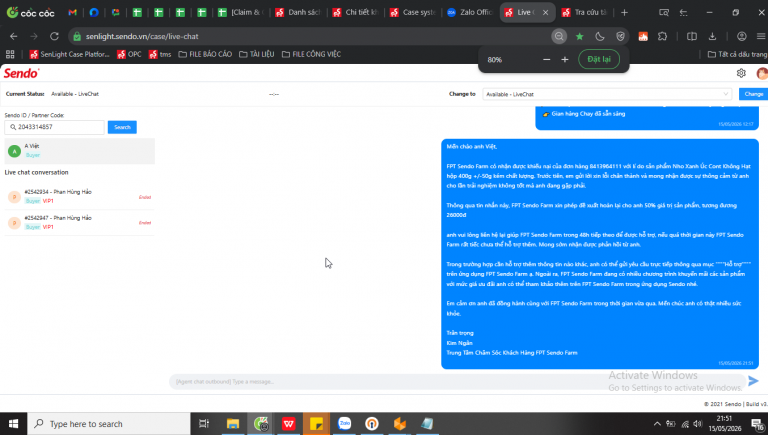
Task: Open a new browser tab
Action: point(624,12)
